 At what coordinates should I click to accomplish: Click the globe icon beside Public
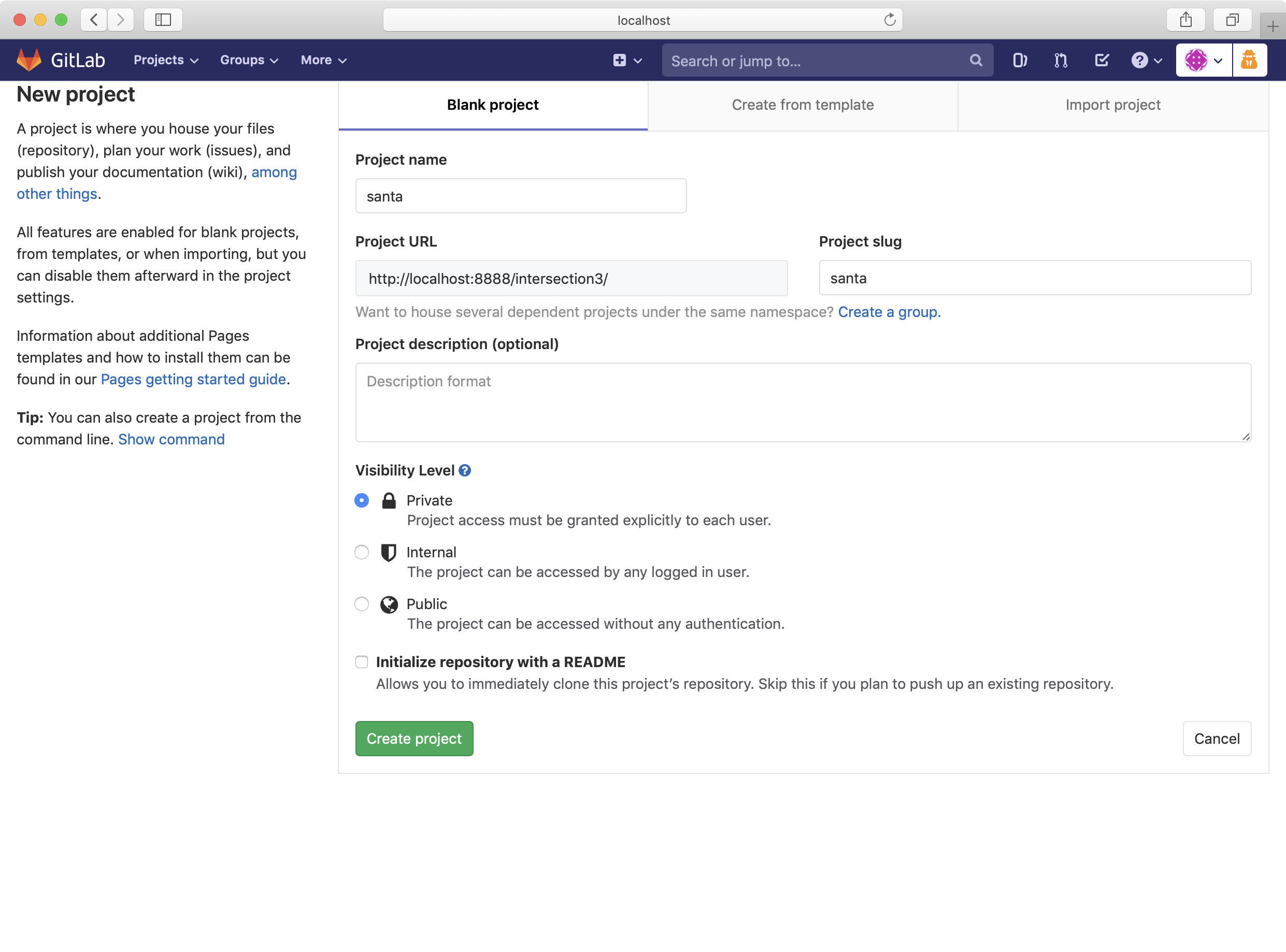(389, 604)
